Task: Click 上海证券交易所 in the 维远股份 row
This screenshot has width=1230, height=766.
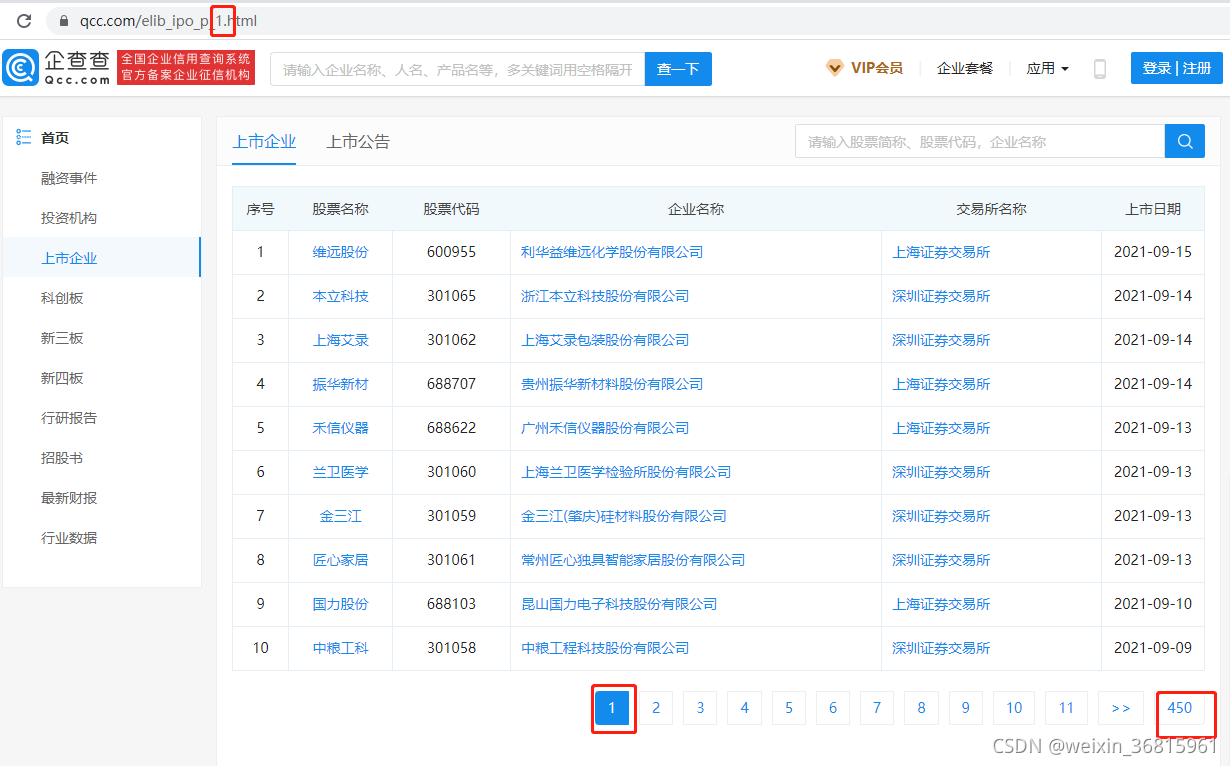Action: coord(941,252)
